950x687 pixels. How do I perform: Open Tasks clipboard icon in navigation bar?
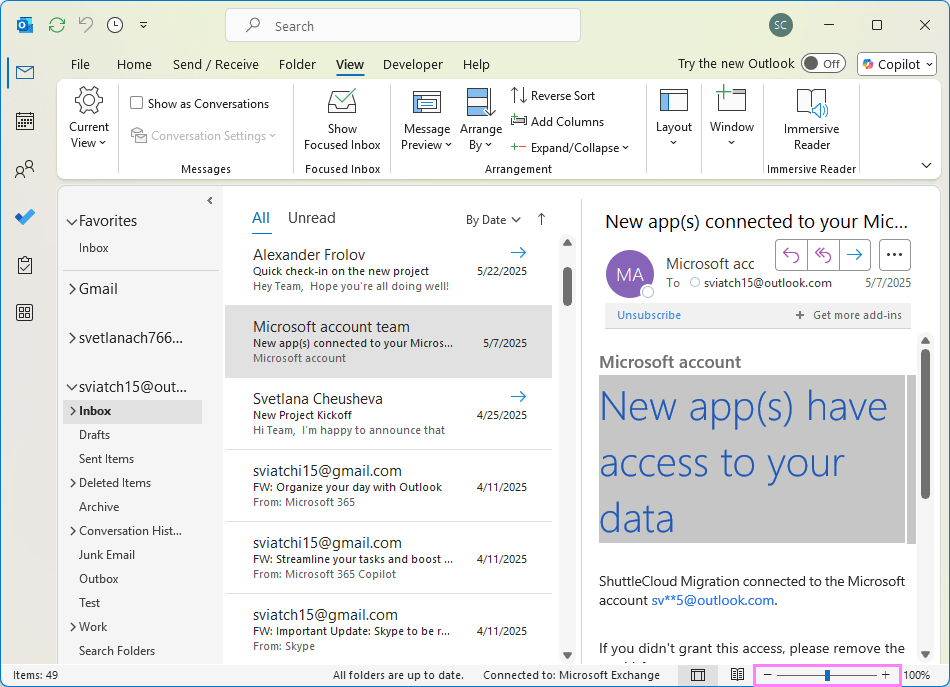click(x=25, y=265)
